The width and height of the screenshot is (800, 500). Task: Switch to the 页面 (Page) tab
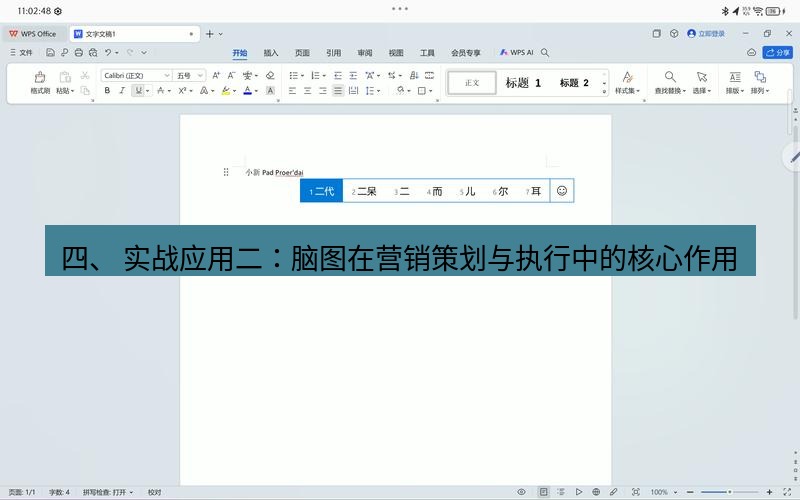click(302, 53)
